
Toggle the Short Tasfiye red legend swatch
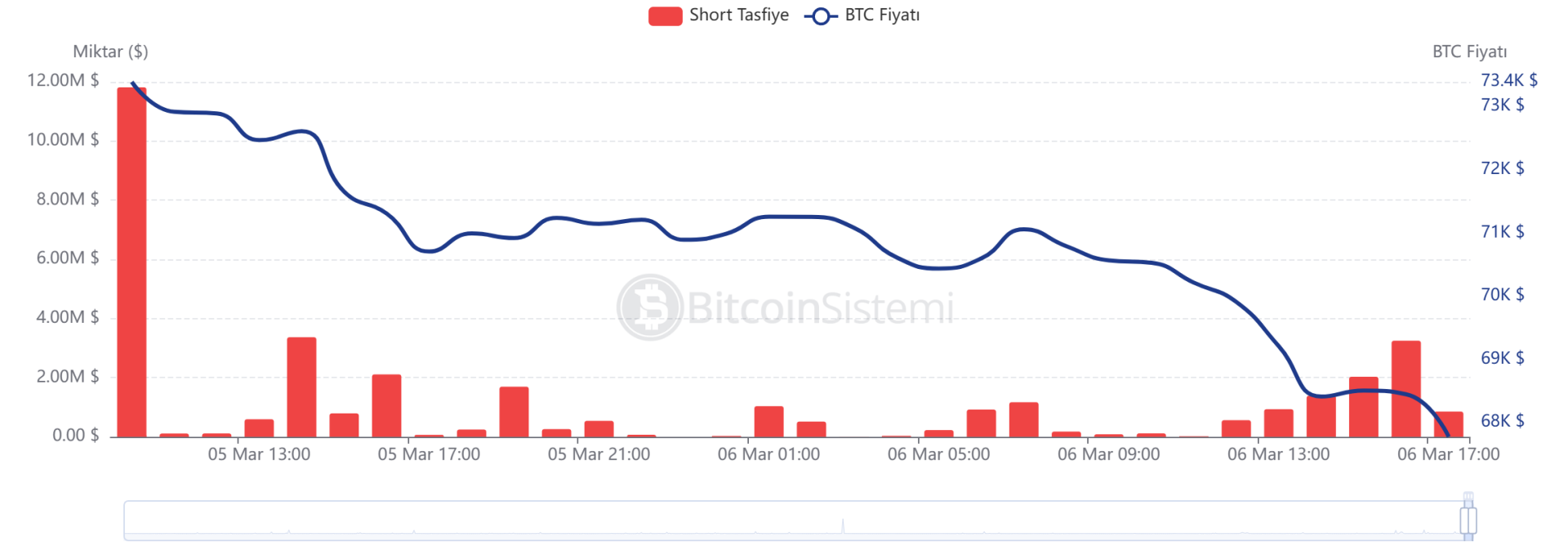coord(665,16)
